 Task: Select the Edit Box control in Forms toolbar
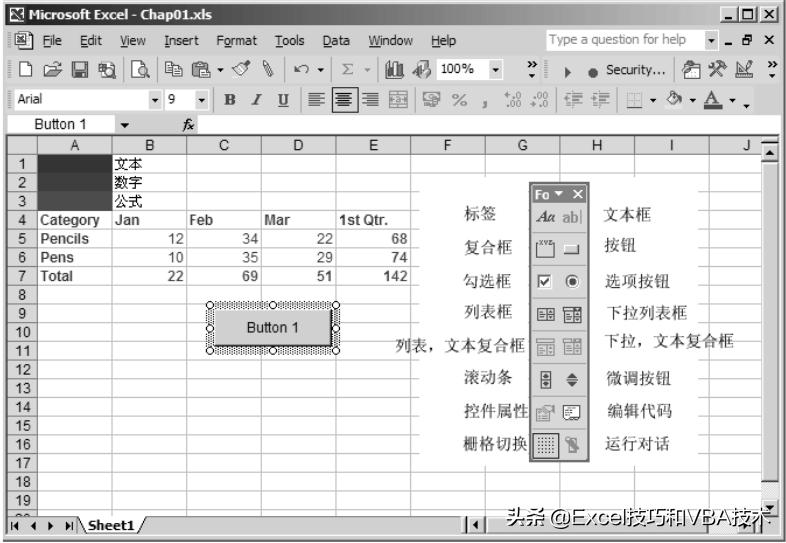tap(572, 217)
